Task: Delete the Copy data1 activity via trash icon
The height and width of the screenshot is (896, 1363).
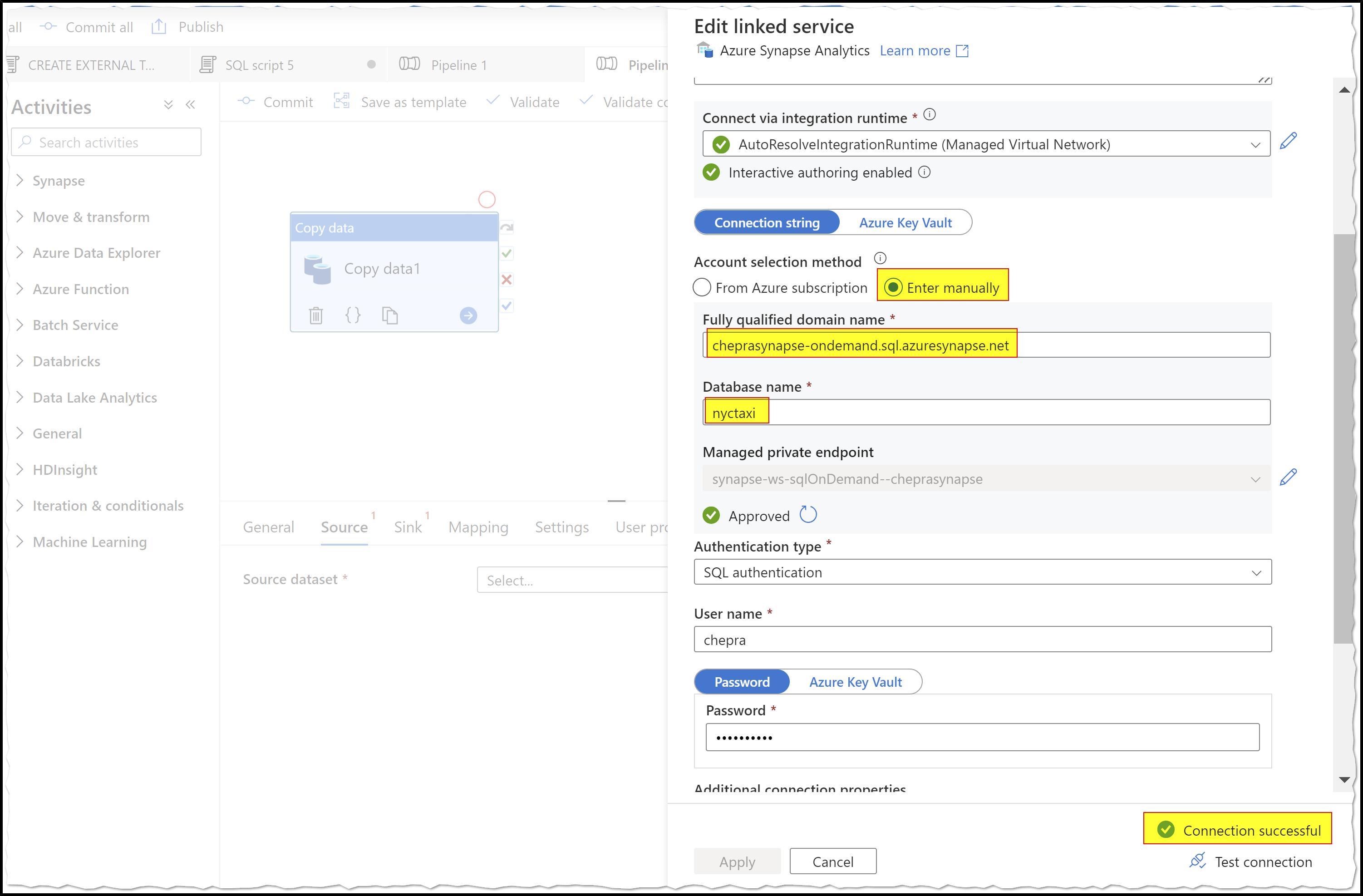Action: (315, 315)
